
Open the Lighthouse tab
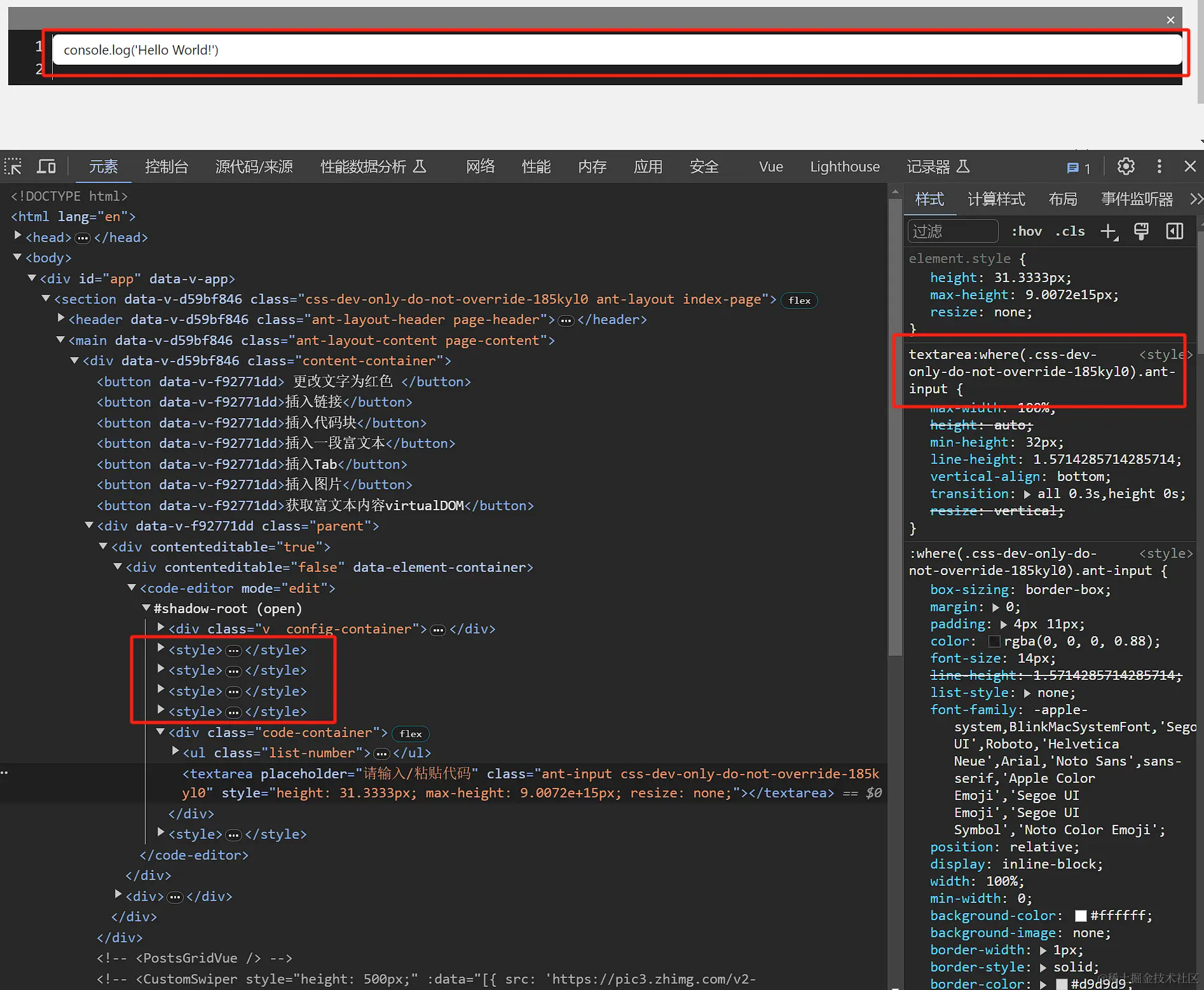click(845, 166)
